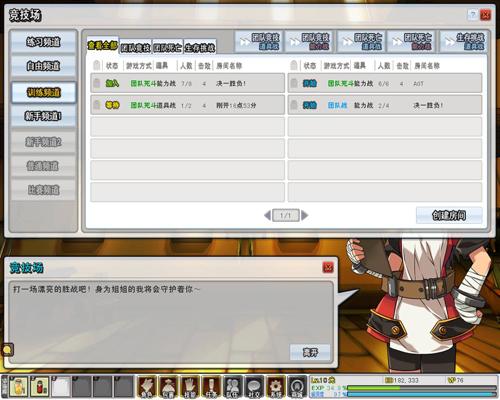
Task: Click the white empty third quick slot
Action: pyautogui.click(x=61, y=387)
